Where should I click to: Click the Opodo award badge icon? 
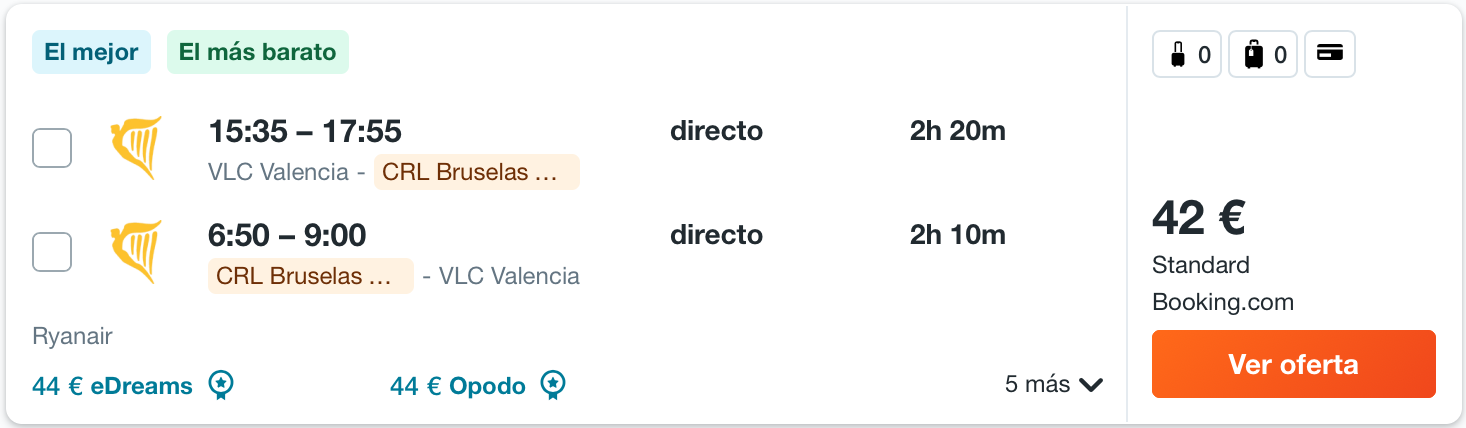553,385
